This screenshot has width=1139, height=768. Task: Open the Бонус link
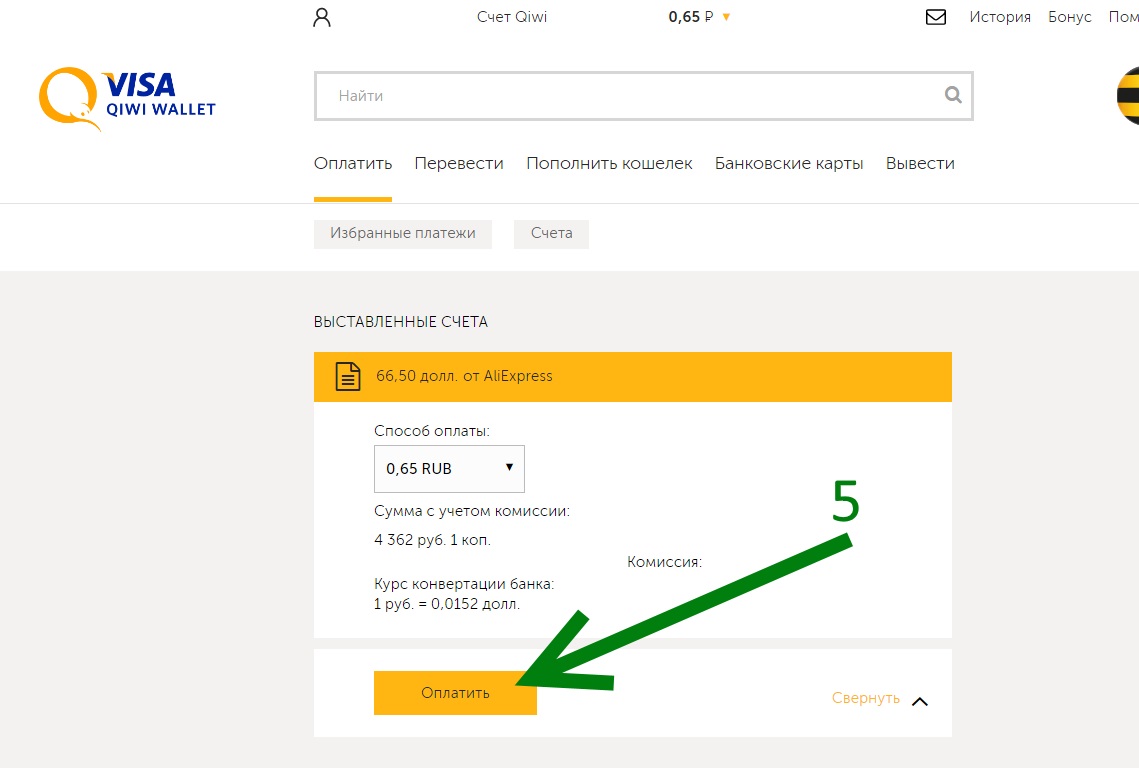coord(1070,17)
